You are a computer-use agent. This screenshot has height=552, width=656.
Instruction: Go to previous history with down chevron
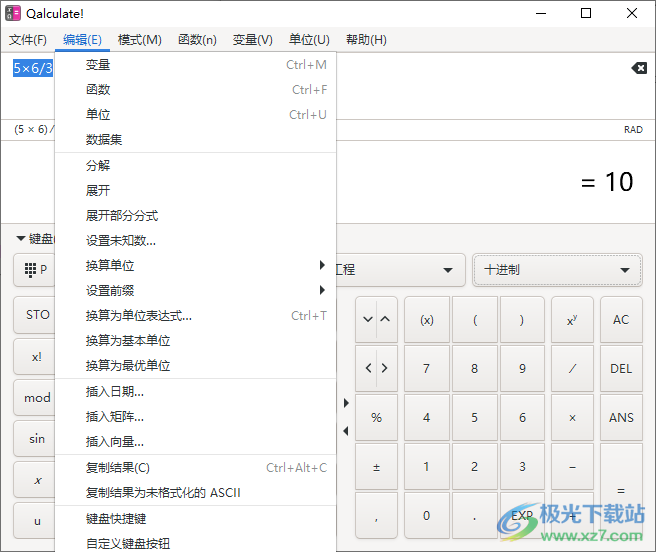click(x=368, y=319)
